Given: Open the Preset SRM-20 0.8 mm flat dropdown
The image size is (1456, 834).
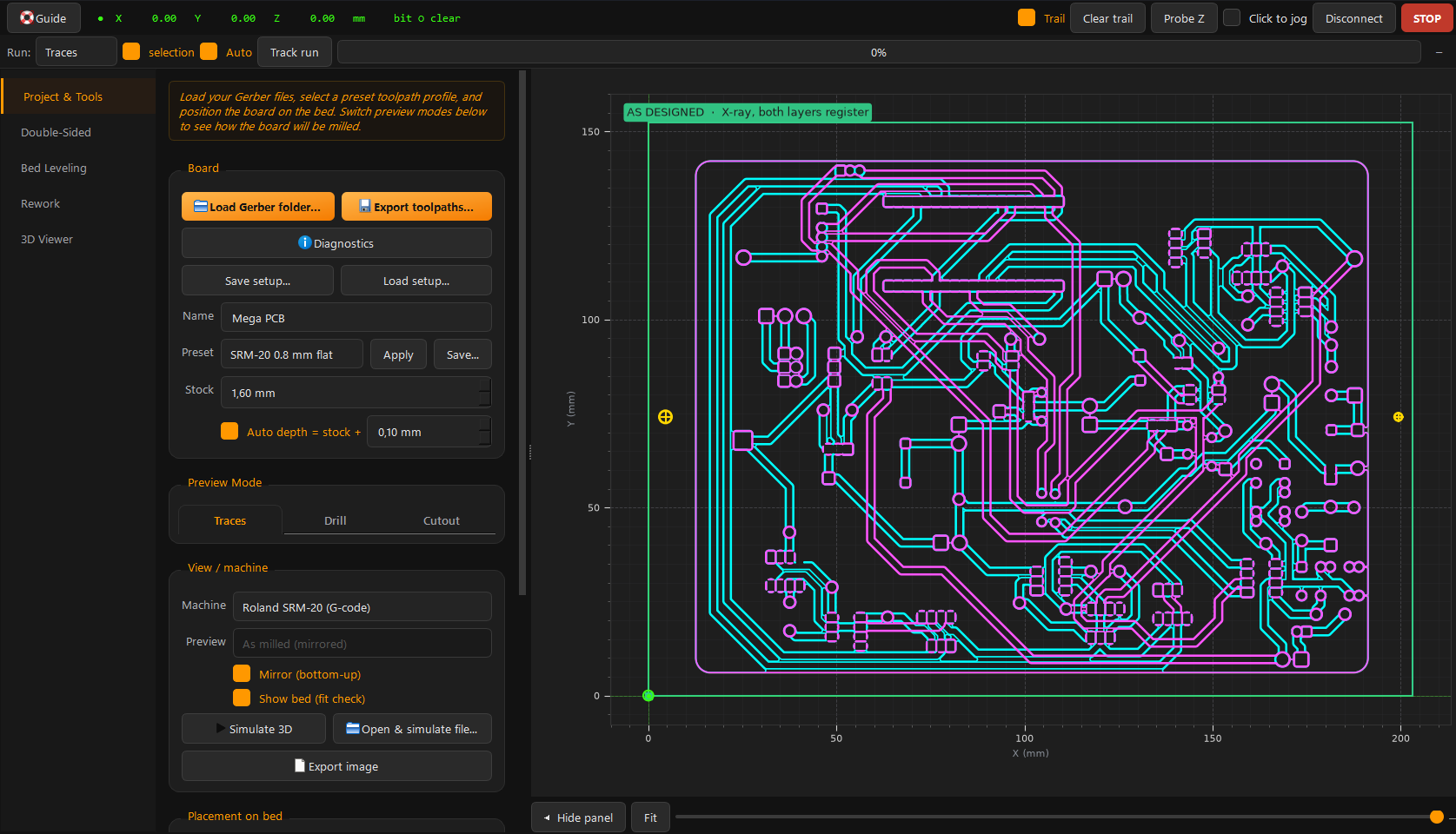Looking at the screenshot, I should click(292, 354).
